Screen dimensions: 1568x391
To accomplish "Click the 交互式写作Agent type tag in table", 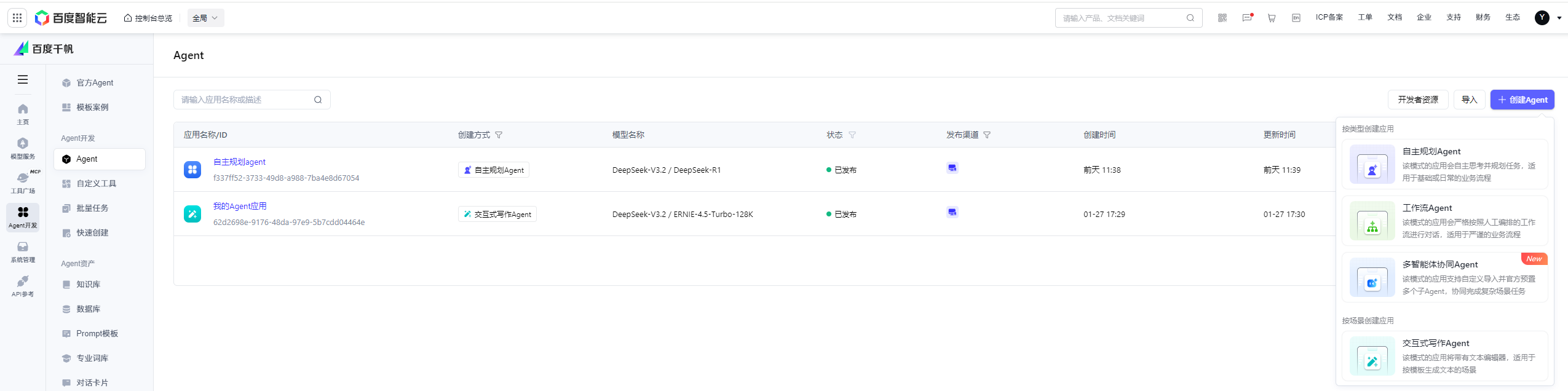I will 497,214.
